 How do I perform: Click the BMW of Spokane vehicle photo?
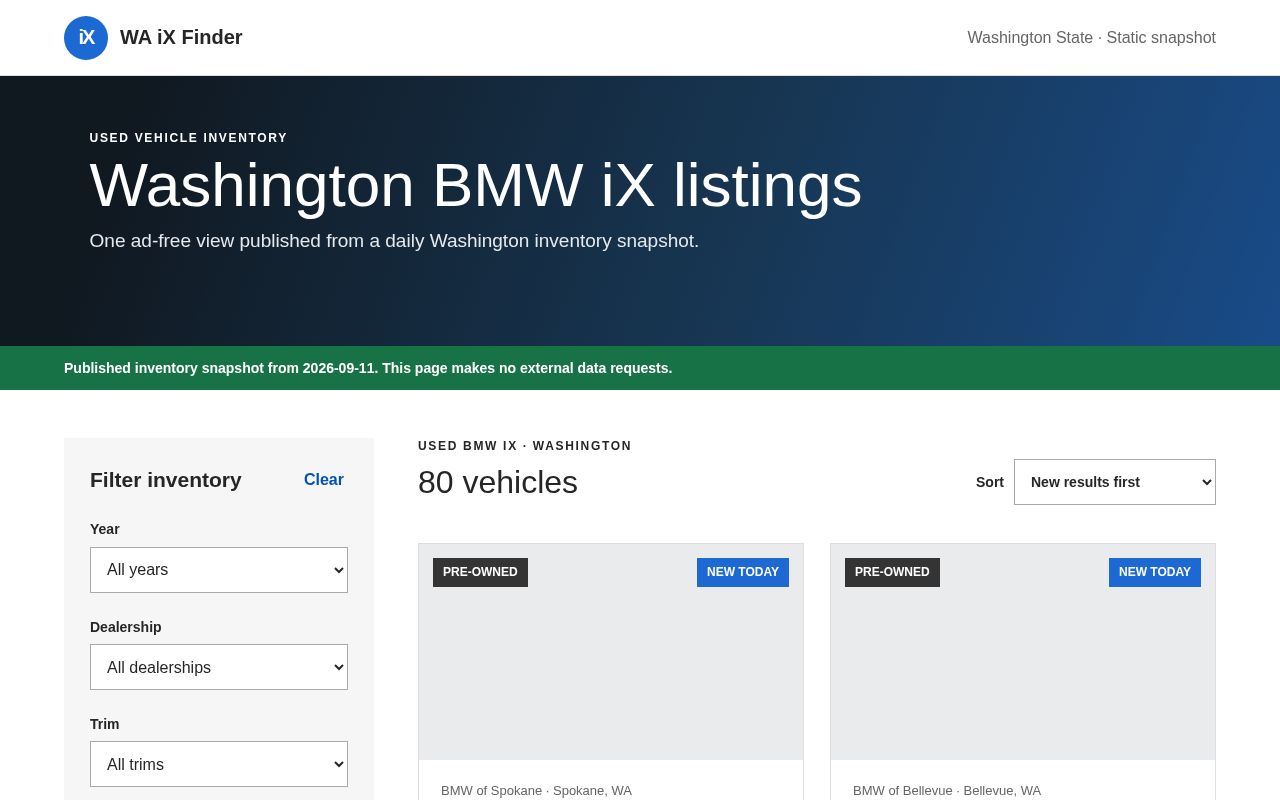[611, 652]
